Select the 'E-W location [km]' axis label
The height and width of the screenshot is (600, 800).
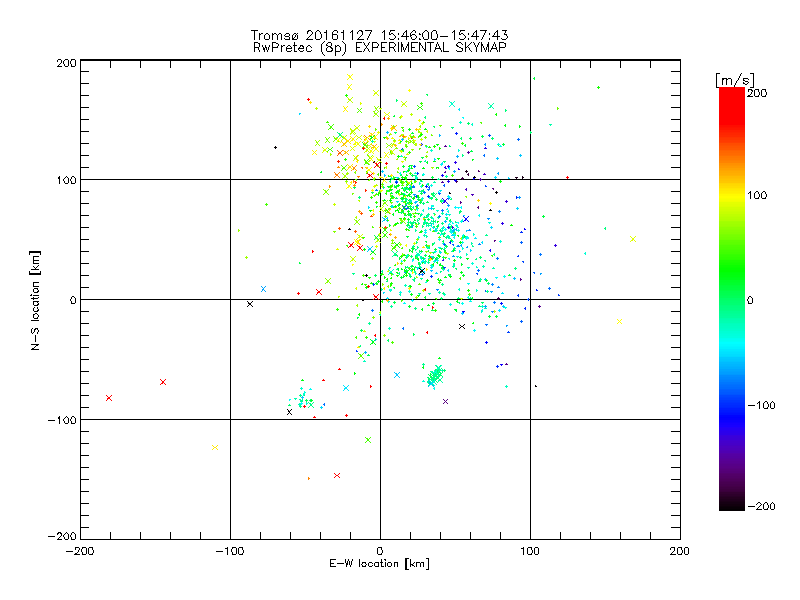pyautogui.click(x=379, y=563)
